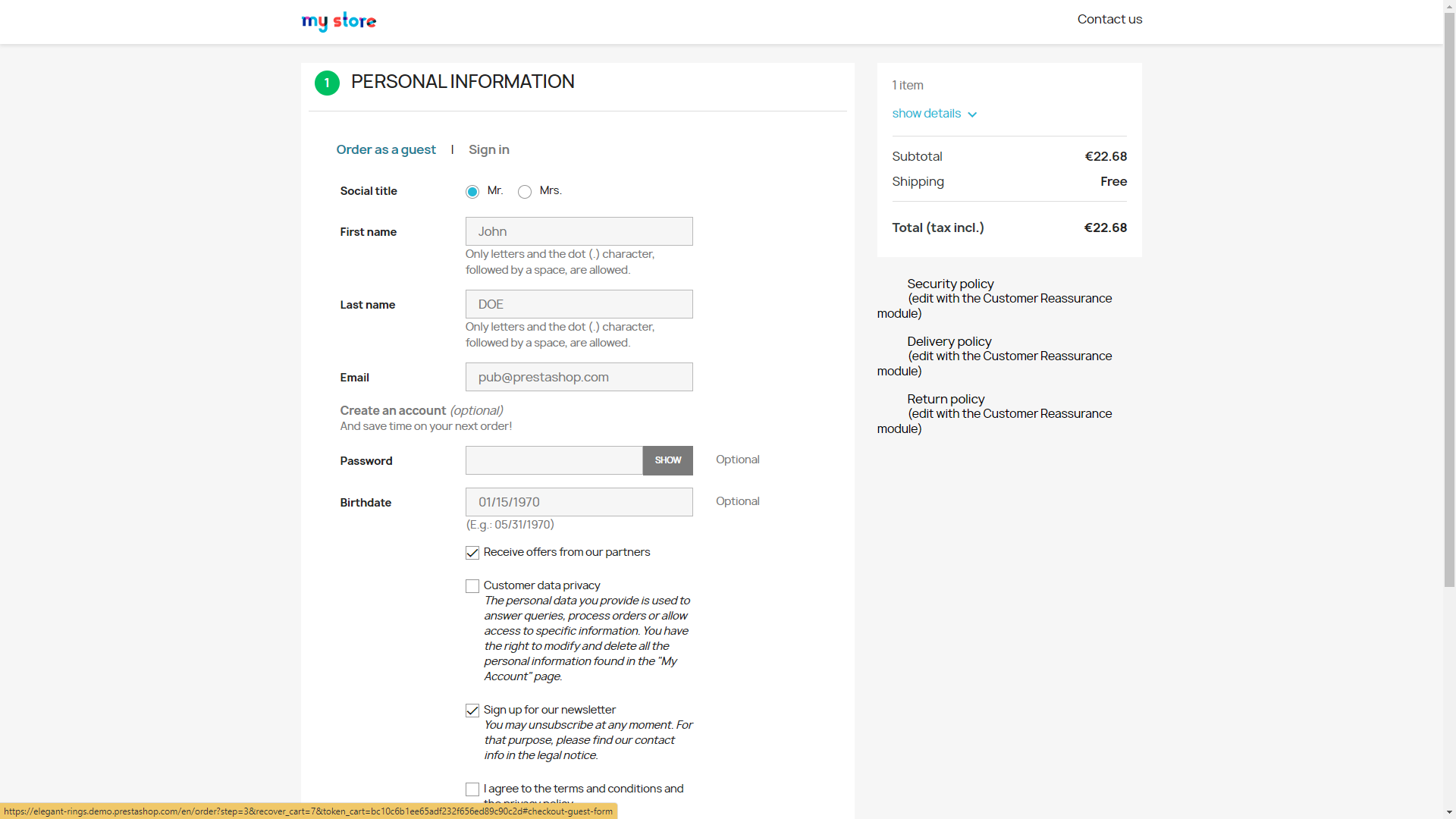Image resolution: width=1456 pixels, height=819 pixels.
Task: Check the Customer data privacy box
Action: pos(472,586)
